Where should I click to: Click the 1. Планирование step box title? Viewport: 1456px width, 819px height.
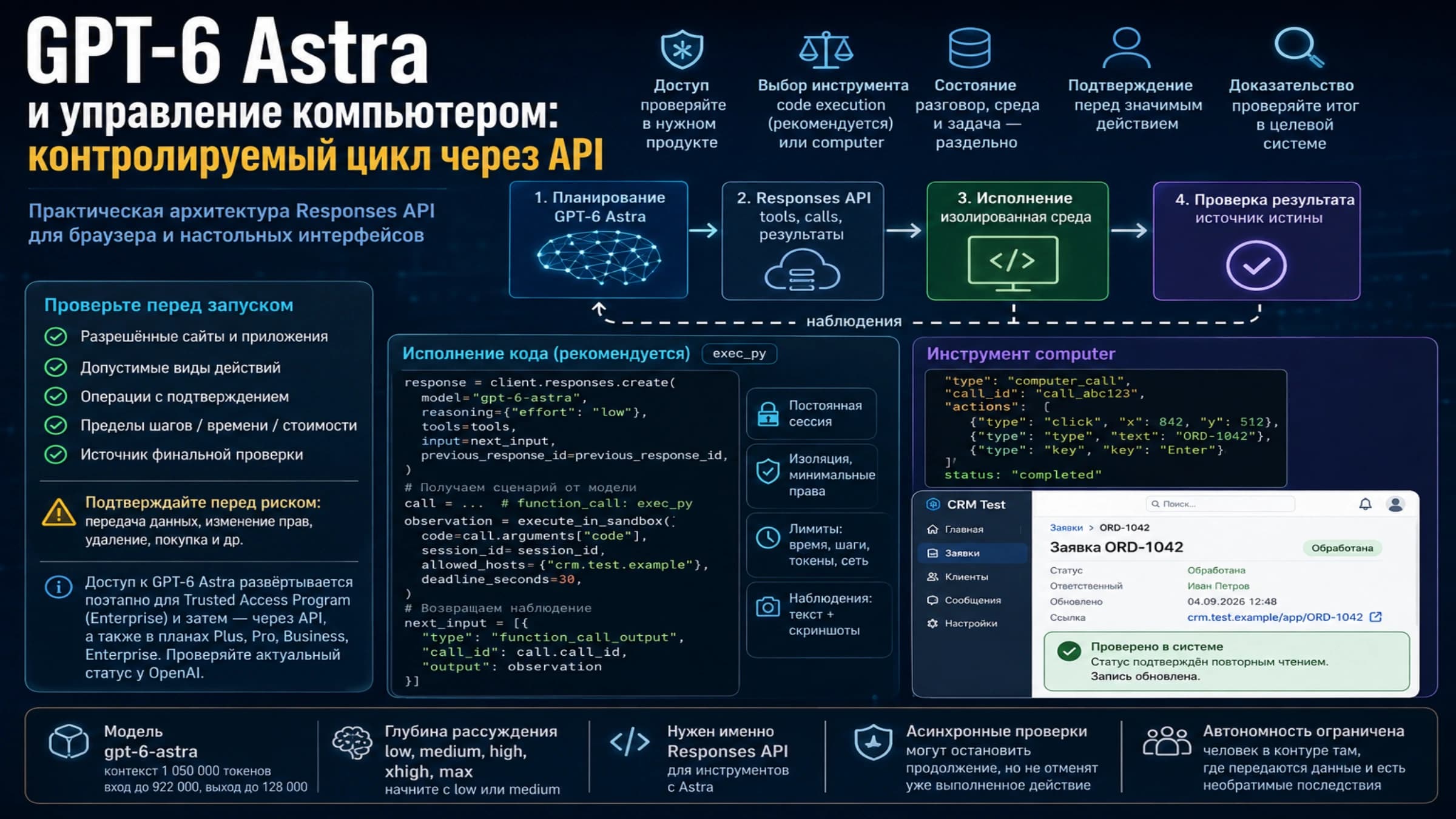[599, 198]
